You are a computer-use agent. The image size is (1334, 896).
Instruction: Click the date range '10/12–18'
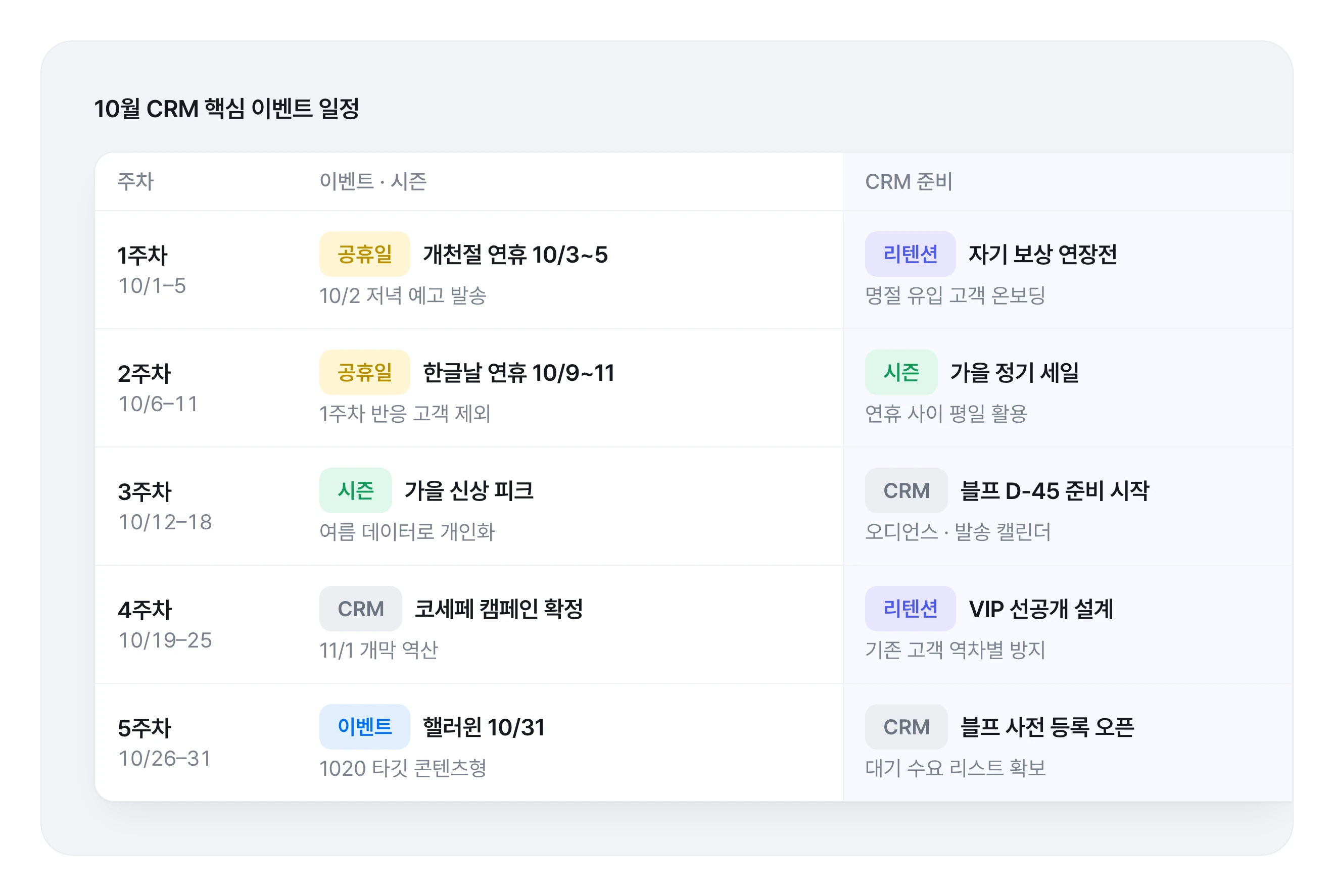(x=165, y=522)
